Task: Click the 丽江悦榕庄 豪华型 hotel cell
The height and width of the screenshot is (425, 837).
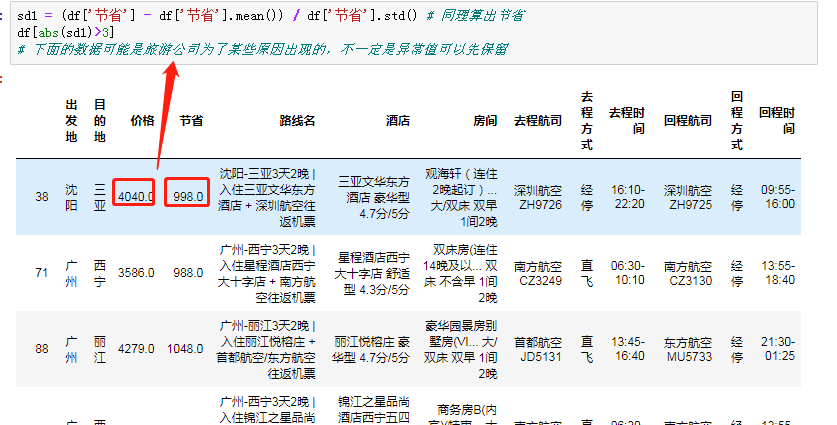Action: tap(371, 349)
